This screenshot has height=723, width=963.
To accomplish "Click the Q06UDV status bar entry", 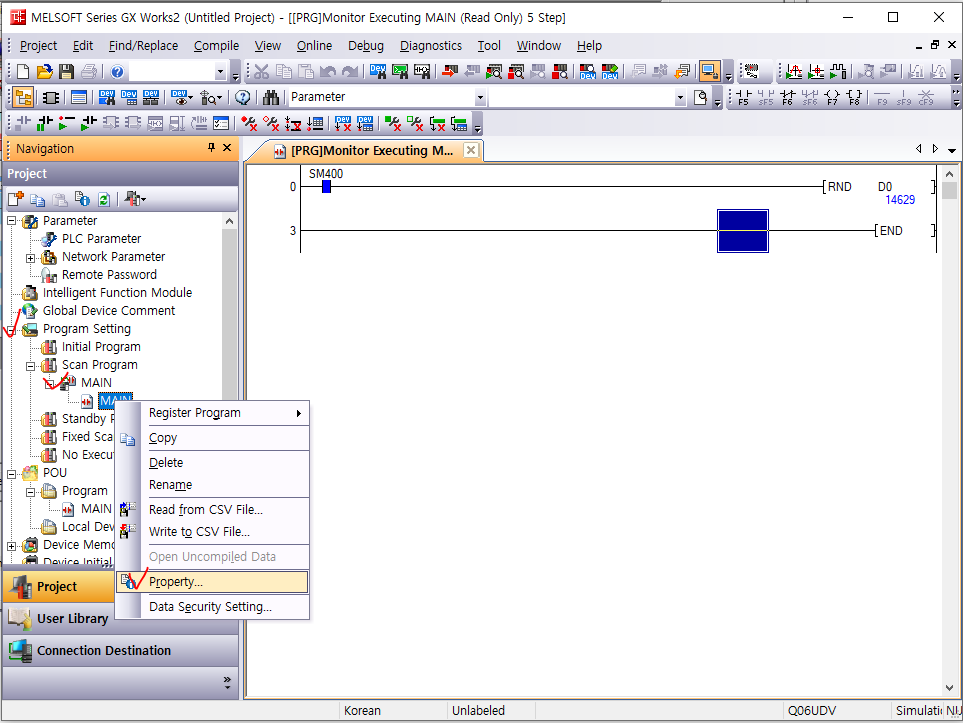I will 811,711.
